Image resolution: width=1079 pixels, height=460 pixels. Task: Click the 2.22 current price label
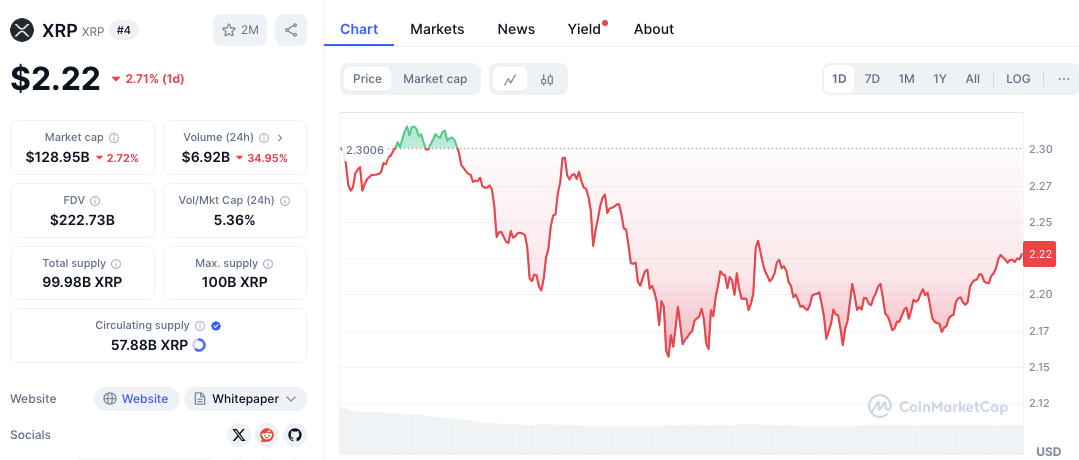tap(1040, 255)
